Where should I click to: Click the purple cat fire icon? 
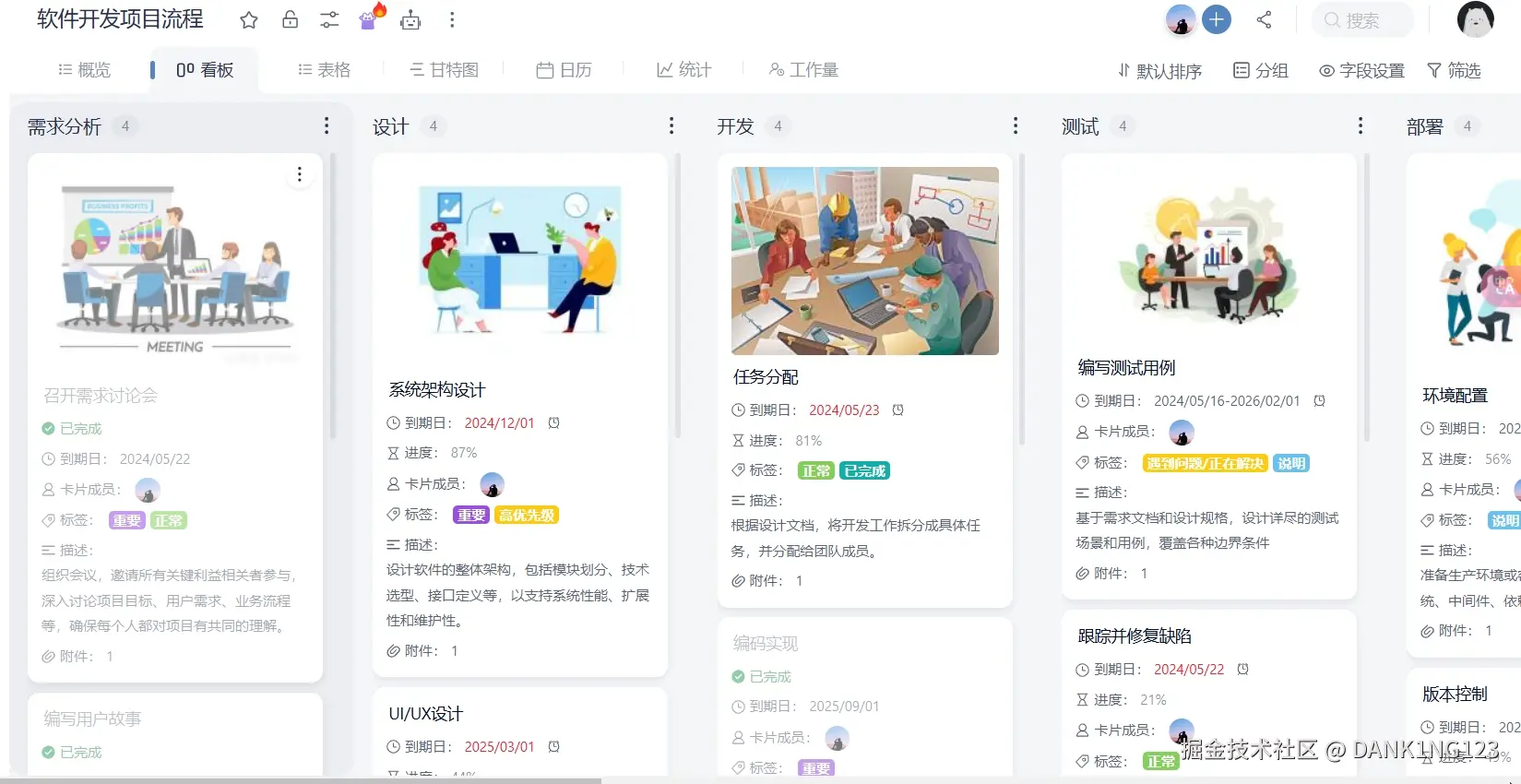point(371,17)
